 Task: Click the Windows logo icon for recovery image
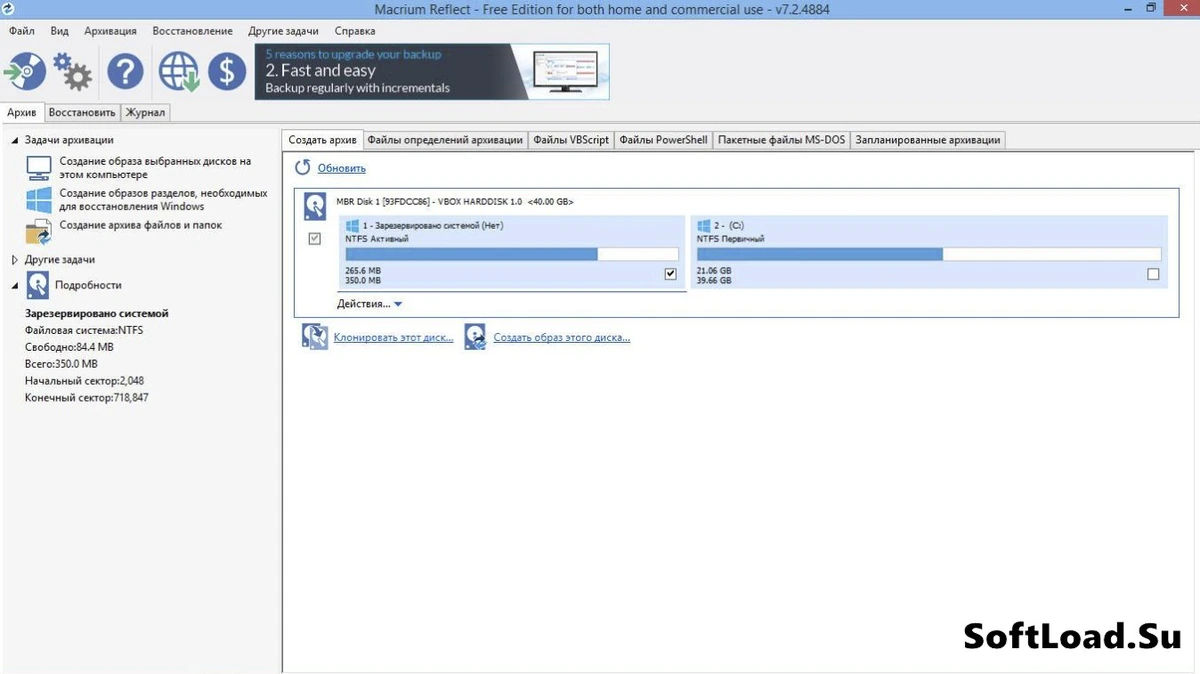pyautogui.click(x=39, y=199)
